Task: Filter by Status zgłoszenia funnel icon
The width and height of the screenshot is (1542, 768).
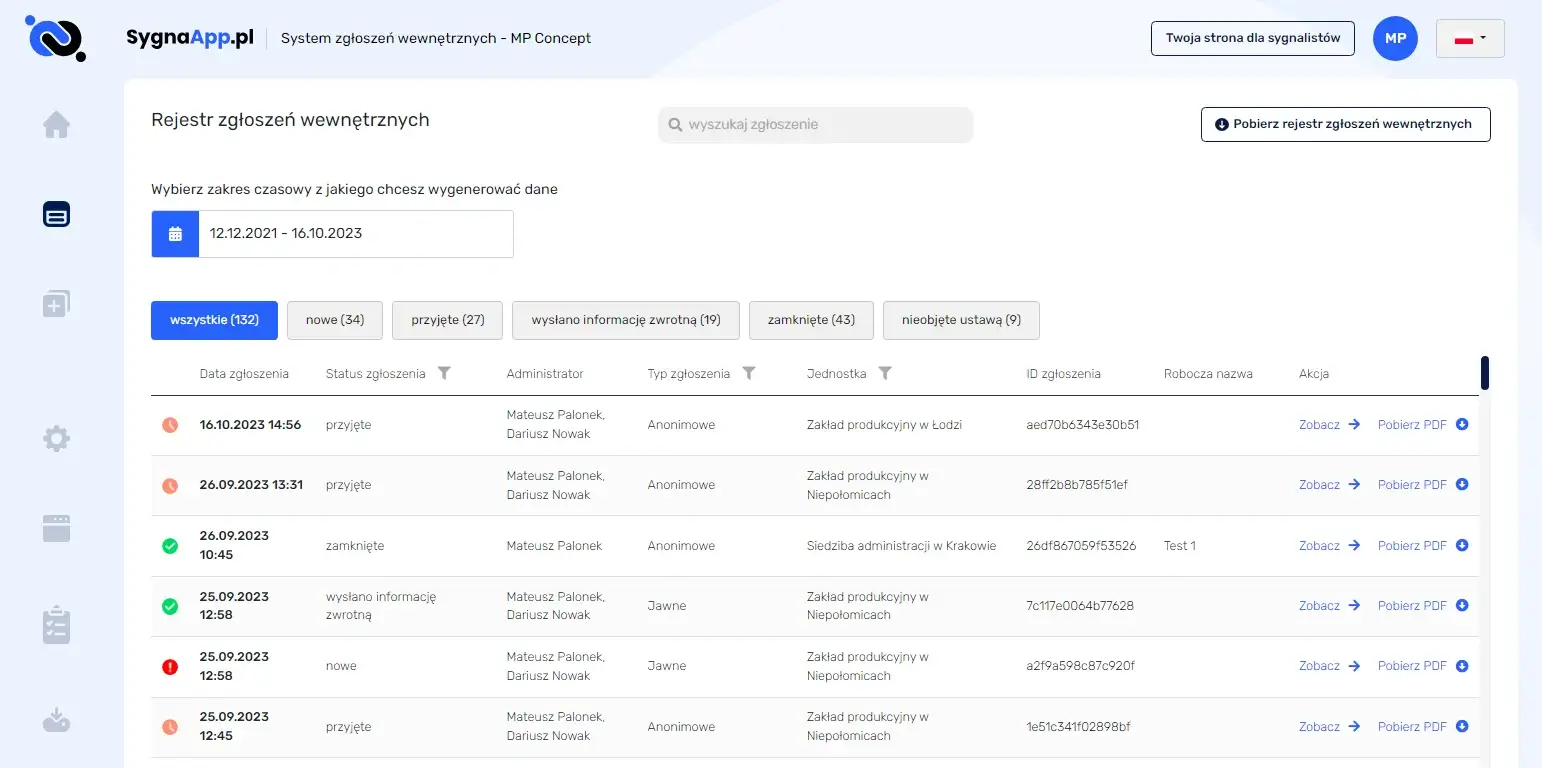Action: click(x=445, y=373)
